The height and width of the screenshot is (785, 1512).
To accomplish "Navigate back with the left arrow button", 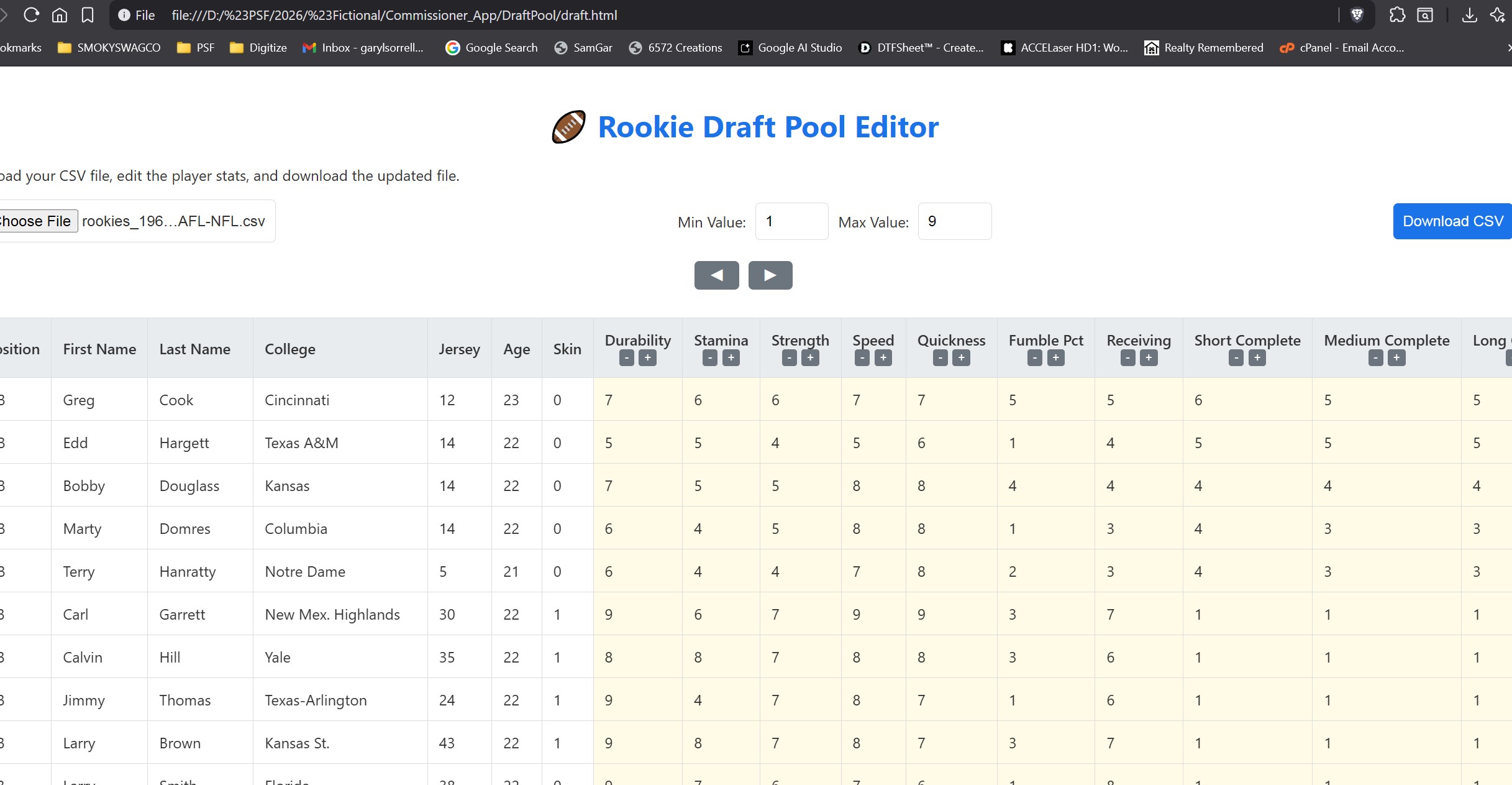I will (716, 275).
